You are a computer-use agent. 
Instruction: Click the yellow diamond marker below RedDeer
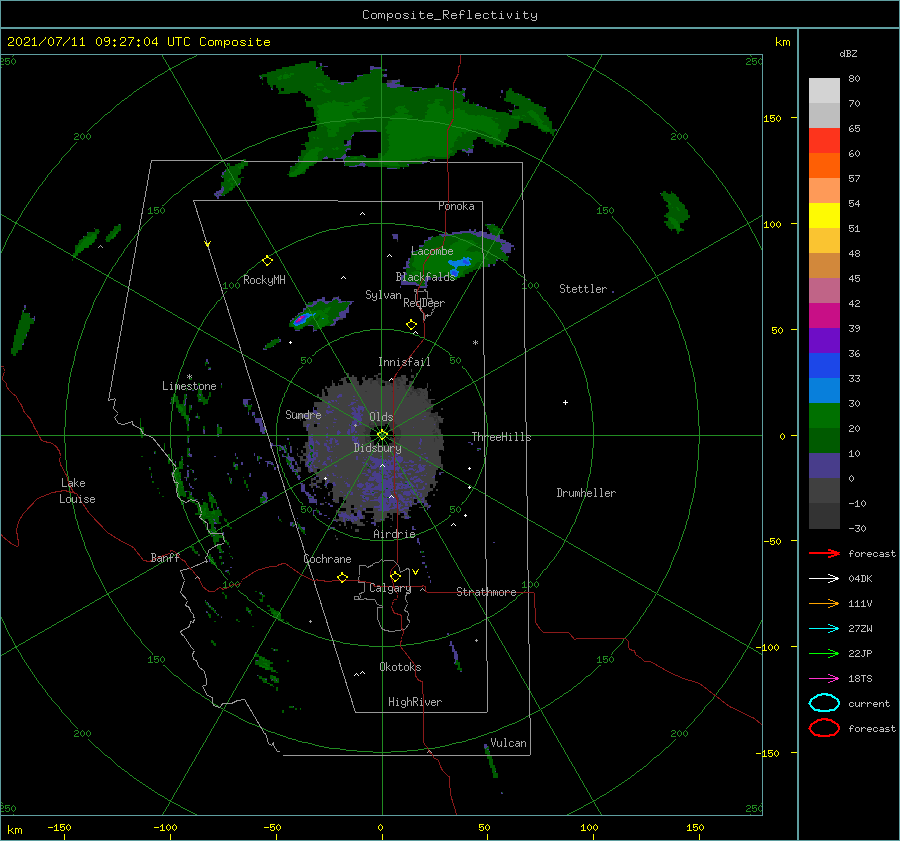(411, 325)
